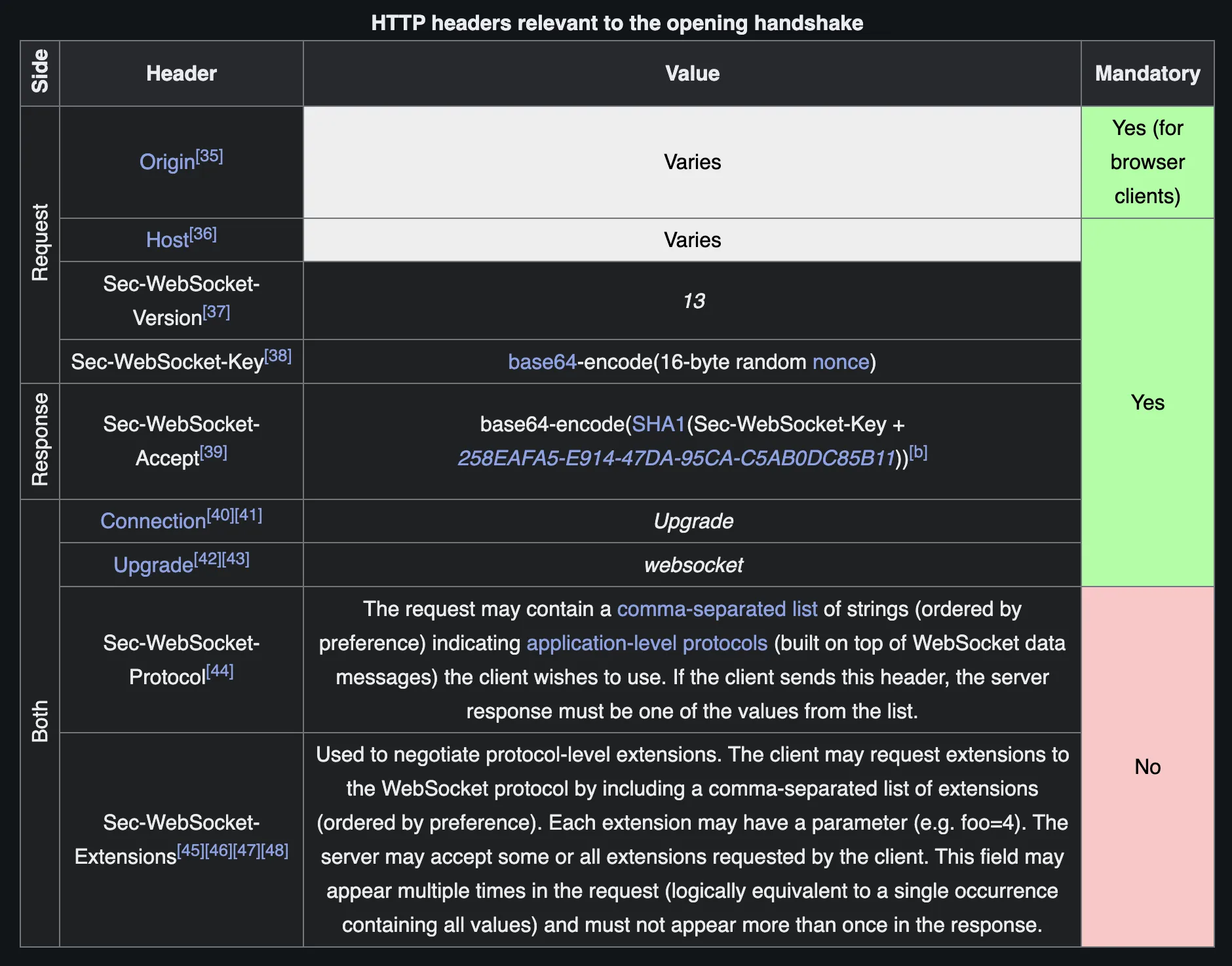This screenshot has width=1232, height=966.
Task: Click the Mandatory column heading
Action: pyautogui.click(x=1147, y=73)
